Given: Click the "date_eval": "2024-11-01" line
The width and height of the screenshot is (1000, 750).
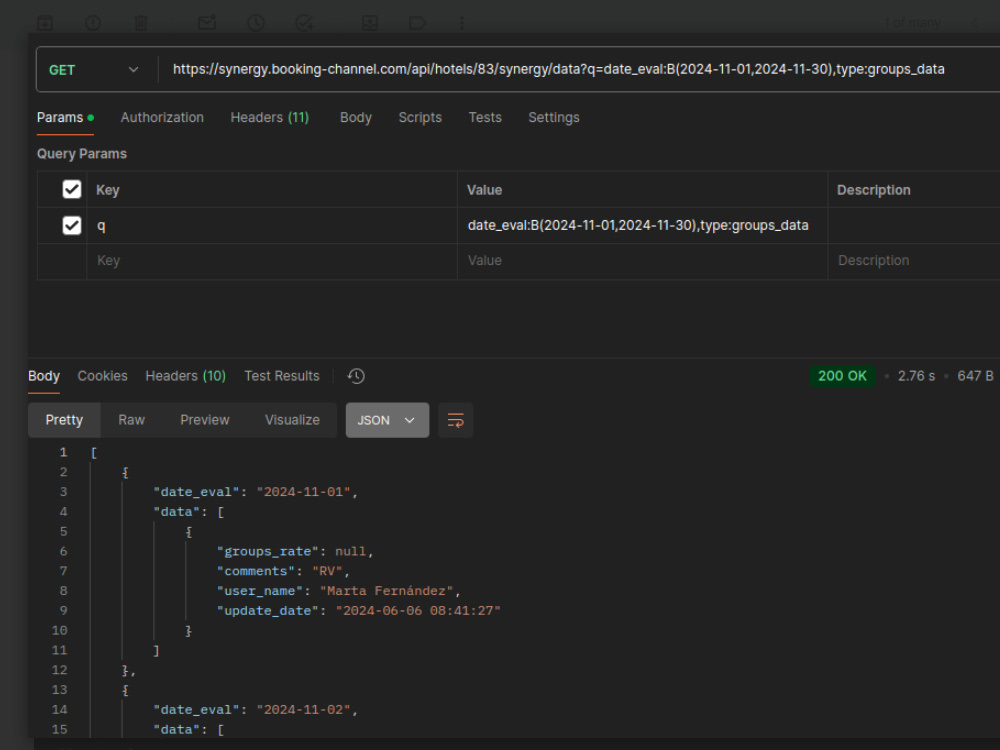Looking at the screenshot, I should pyautogui.click(x=255, y=492).
